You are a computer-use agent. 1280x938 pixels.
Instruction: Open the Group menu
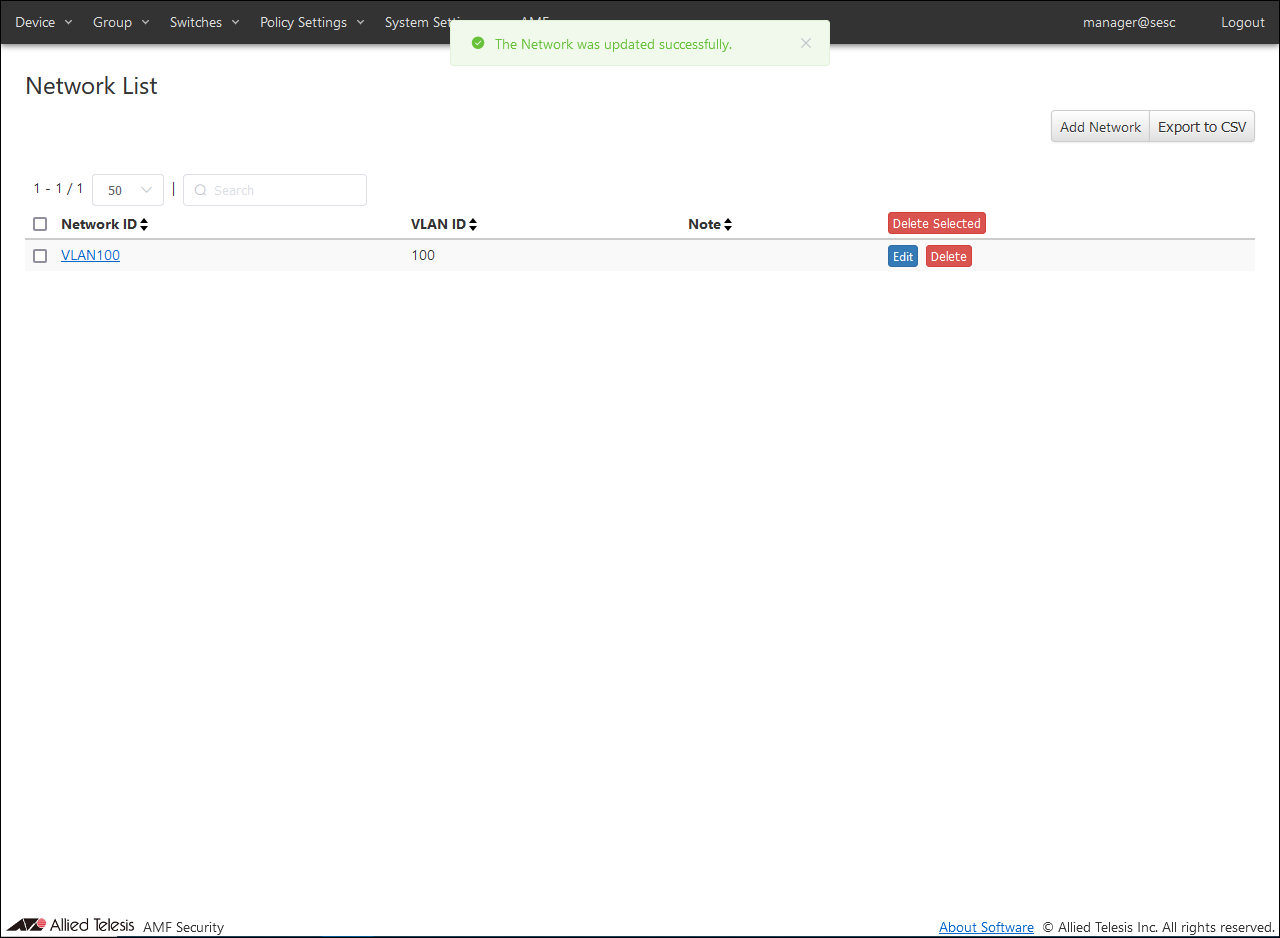pyautogui.click(x=121, y=22)
